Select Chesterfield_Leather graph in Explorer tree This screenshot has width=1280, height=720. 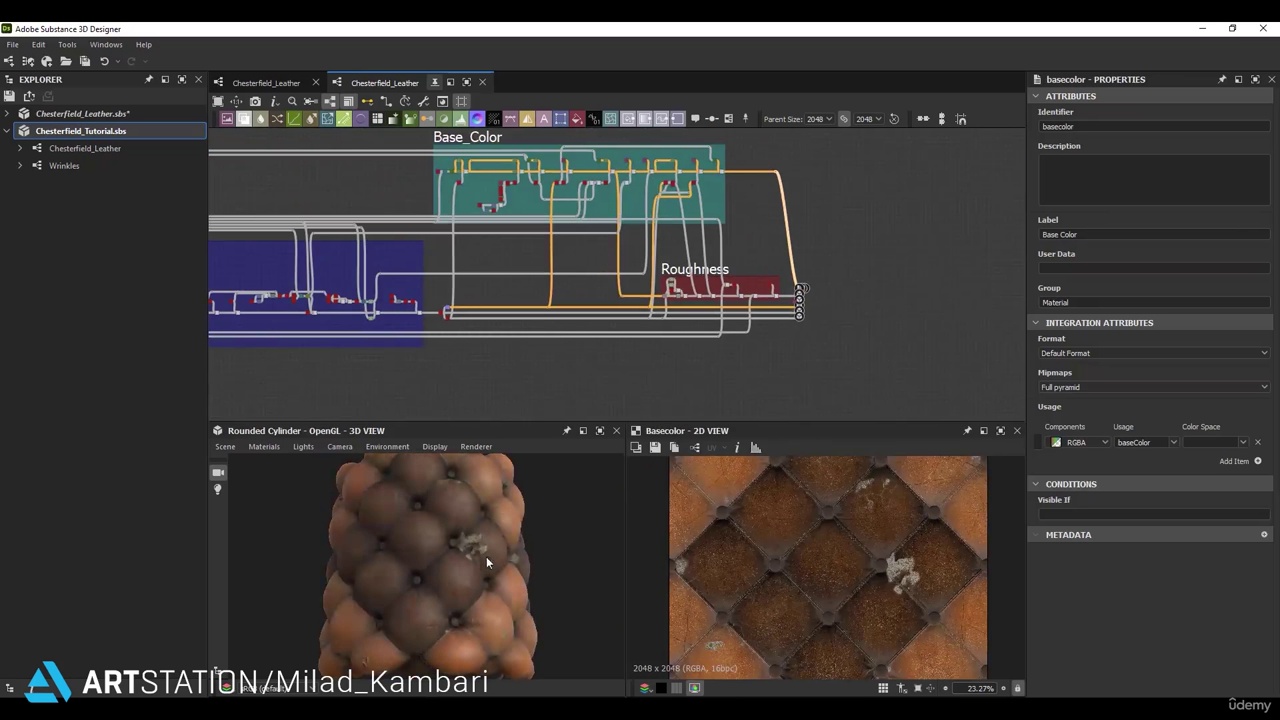coord(85,148)
